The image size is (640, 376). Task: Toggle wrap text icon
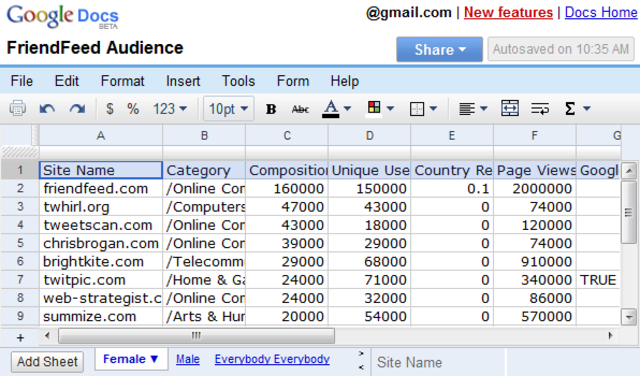click(x=540, y=109)
